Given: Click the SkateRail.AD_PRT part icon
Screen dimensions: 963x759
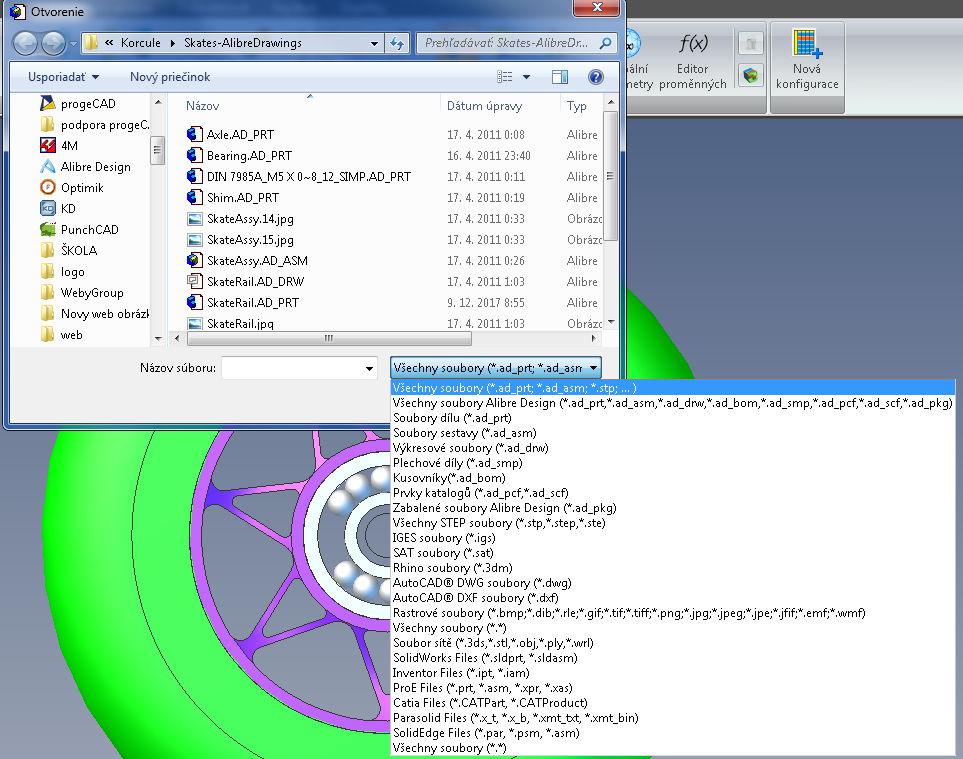Looking at the screenshot, I should tap(195, 302).
